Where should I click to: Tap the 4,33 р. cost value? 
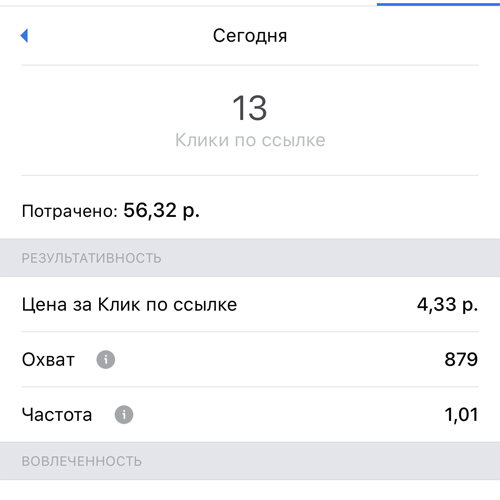(x=447, y=305)
